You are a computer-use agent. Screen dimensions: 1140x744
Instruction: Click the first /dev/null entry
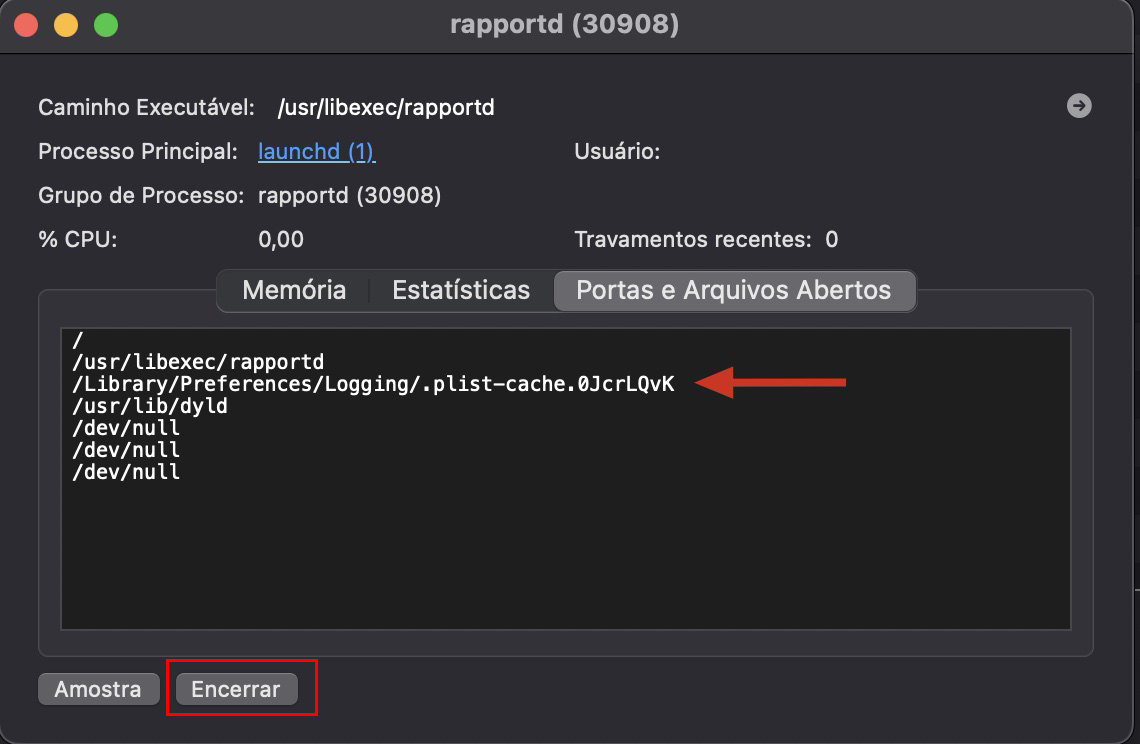pyautogui.click(x=126, y=428)
